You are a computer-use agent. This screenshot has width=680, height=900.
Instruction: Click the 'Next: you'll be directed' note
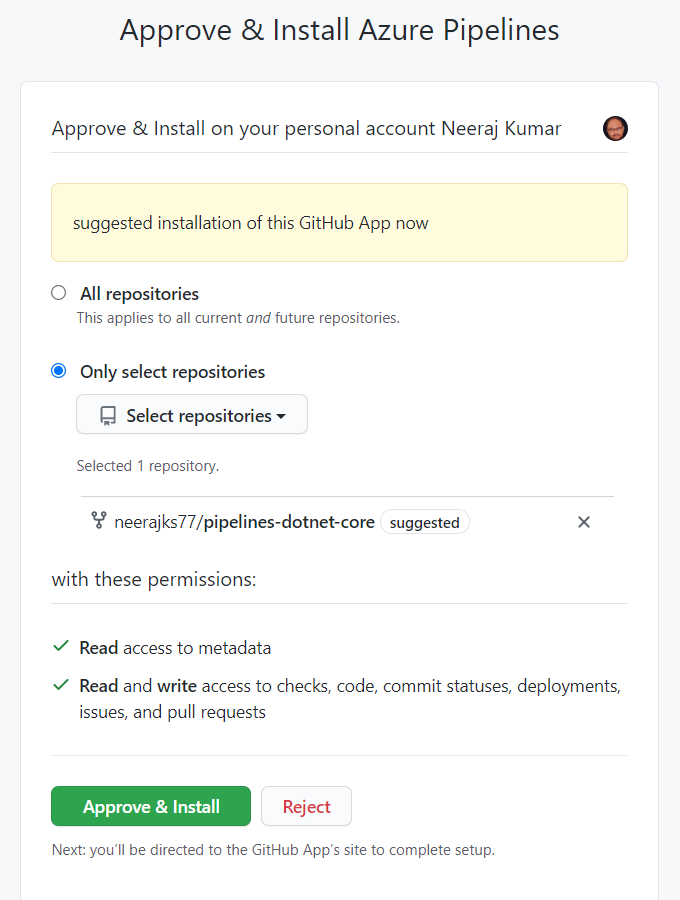pyautogui.click(x=273, y=849)
